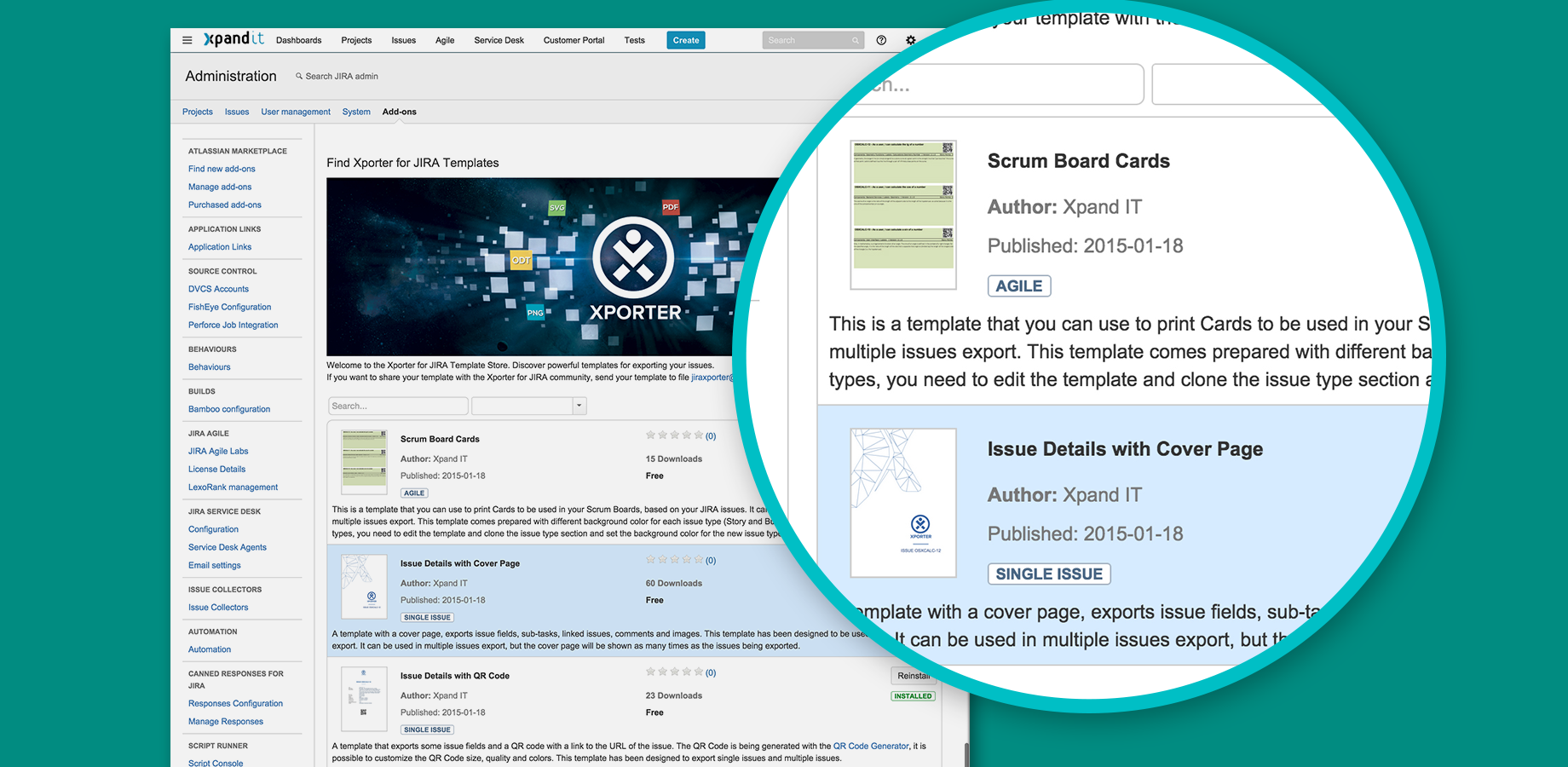Open the hamburger menu icon

pyautogui.click(x=187, y=40)
